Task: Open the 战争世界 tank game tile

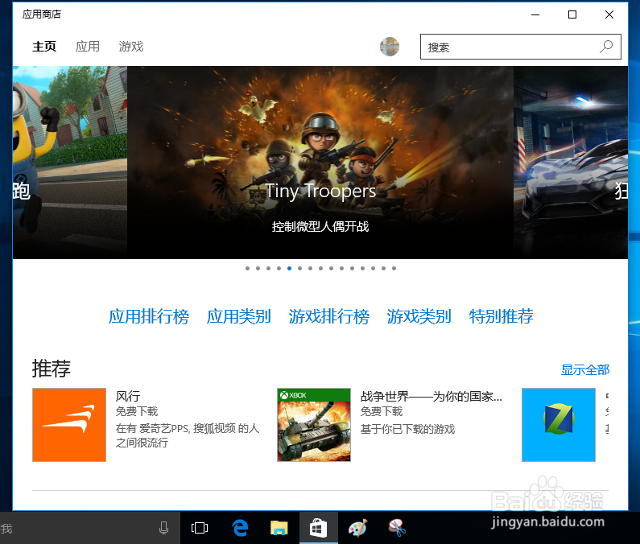Action: pos(314,425)
